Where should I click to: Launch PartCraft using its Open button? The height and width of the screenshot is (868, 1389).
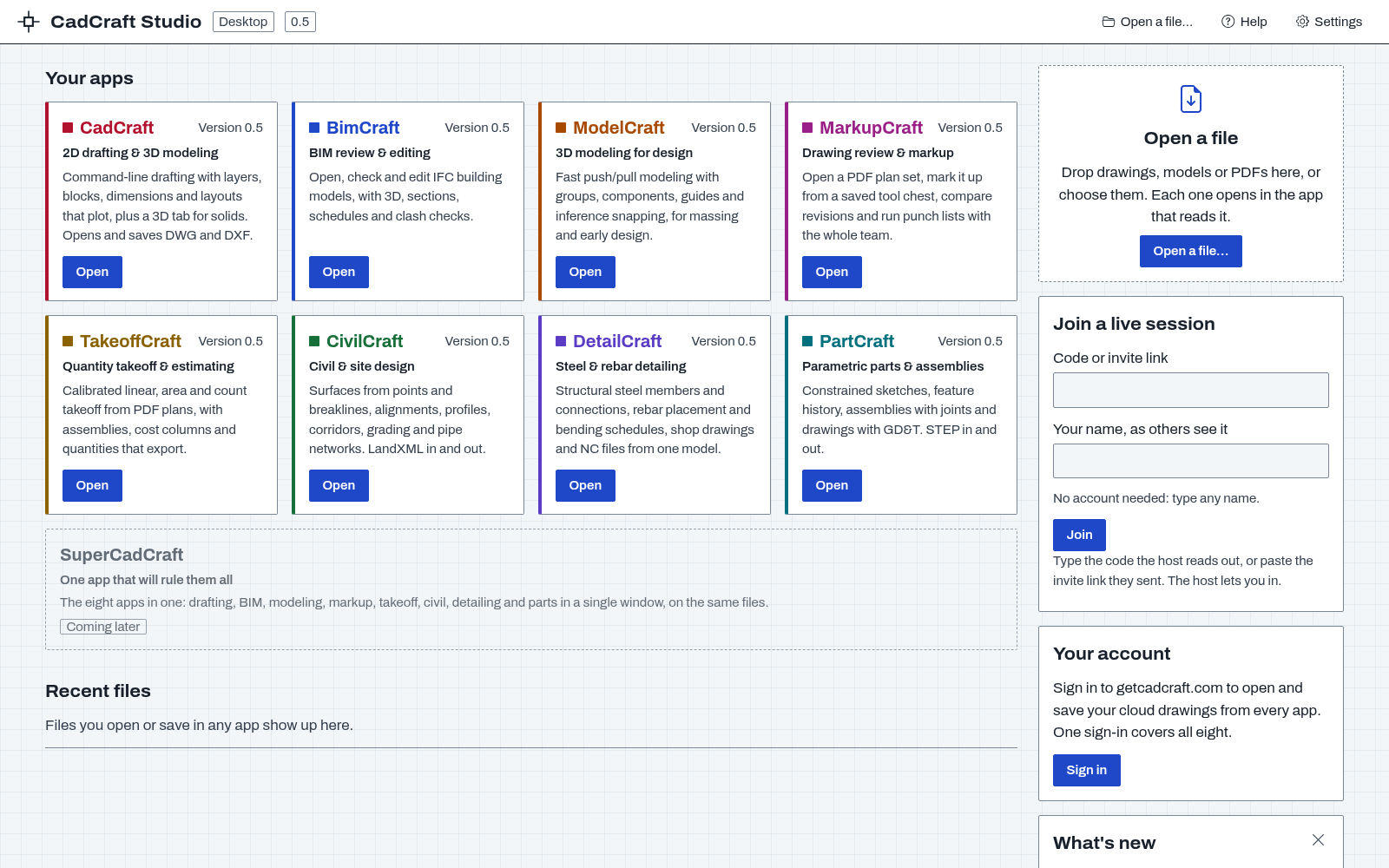coord(832,485)
